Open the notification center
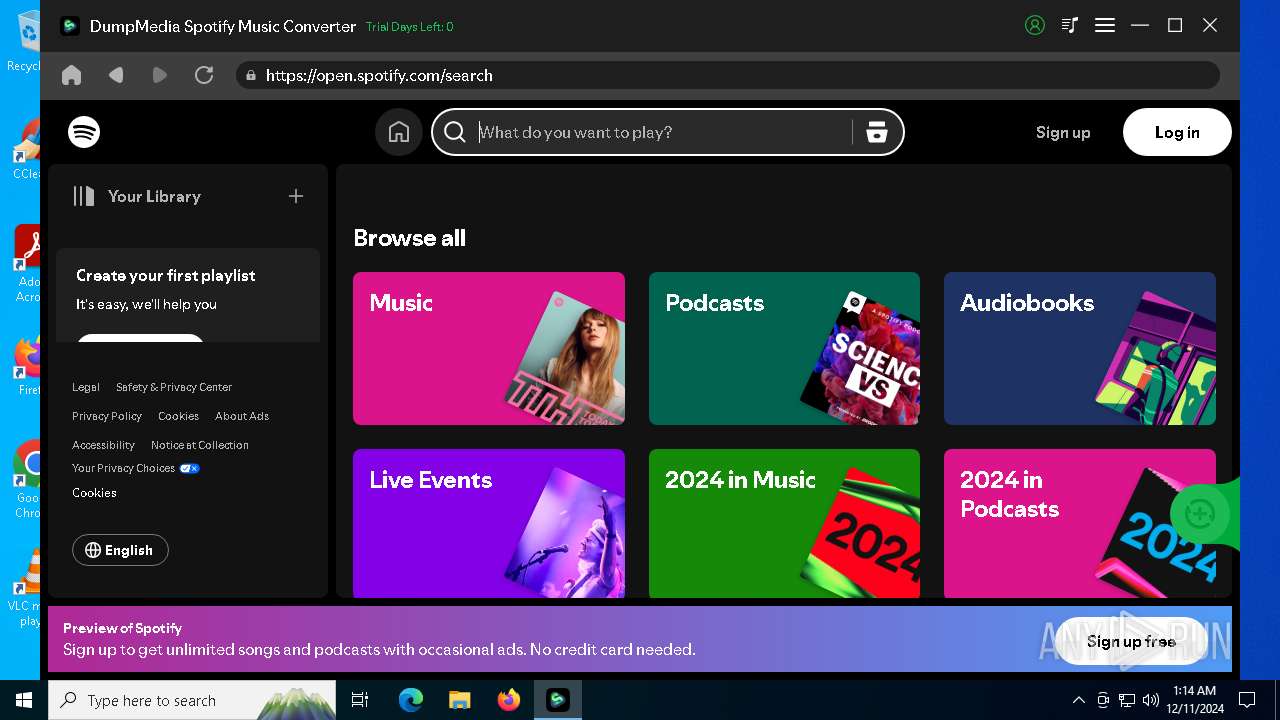This screenshot has height=720, width=1280. 1247,700
